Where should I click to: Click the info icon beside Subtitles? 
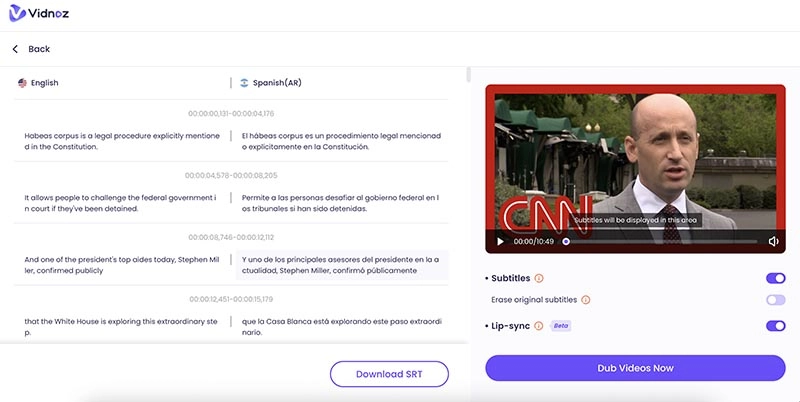tap(539, 278)
